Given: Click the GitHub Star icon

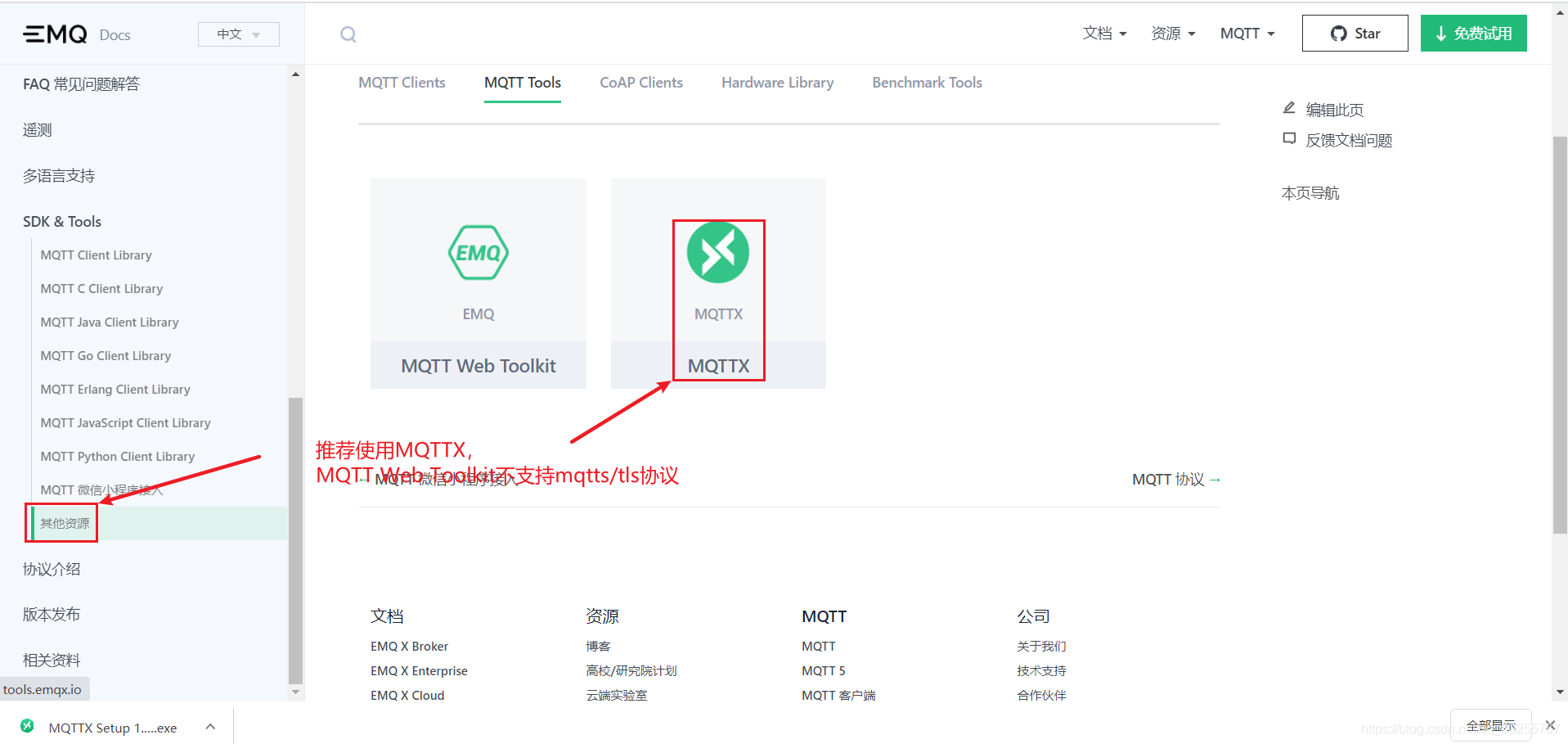Looking at the screenshot, I should (x=1338, y=34).
